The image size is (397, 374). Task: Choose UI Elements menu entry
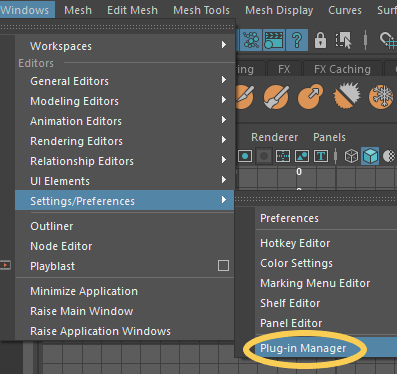click(x=125, y=181)
